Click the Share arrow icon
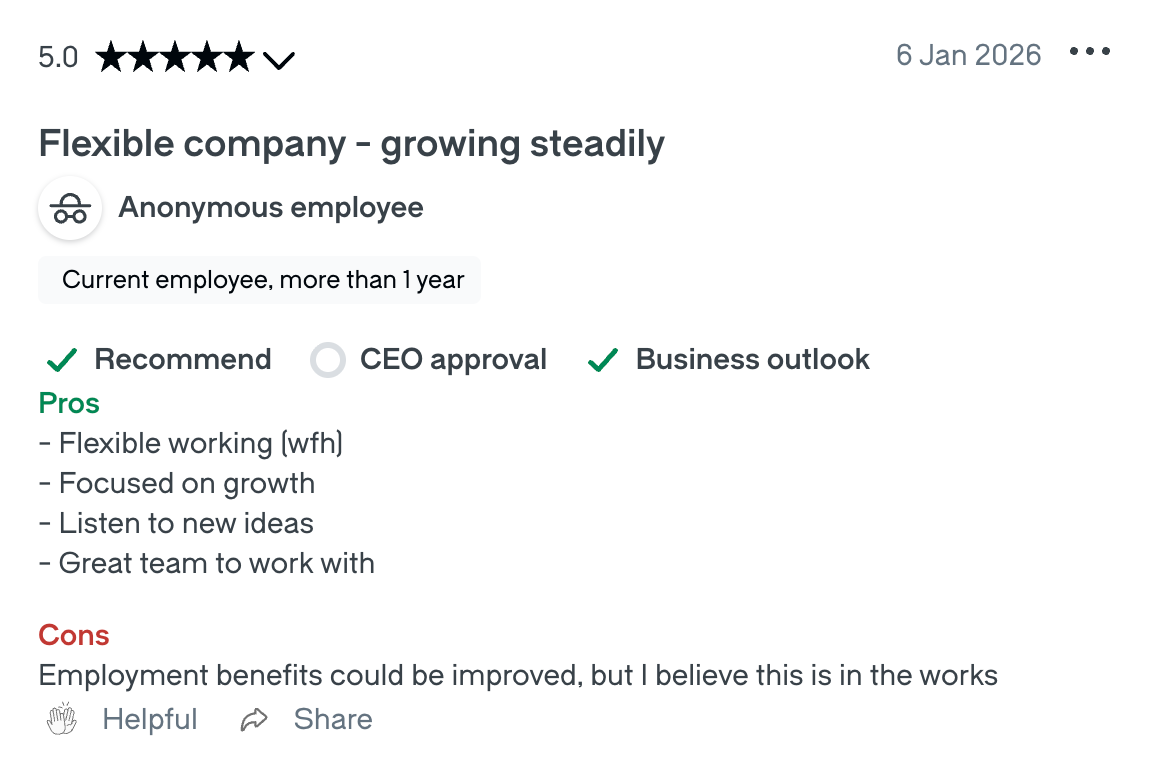Viewport: 1150px width, 758px height. (x=253, y=718)
